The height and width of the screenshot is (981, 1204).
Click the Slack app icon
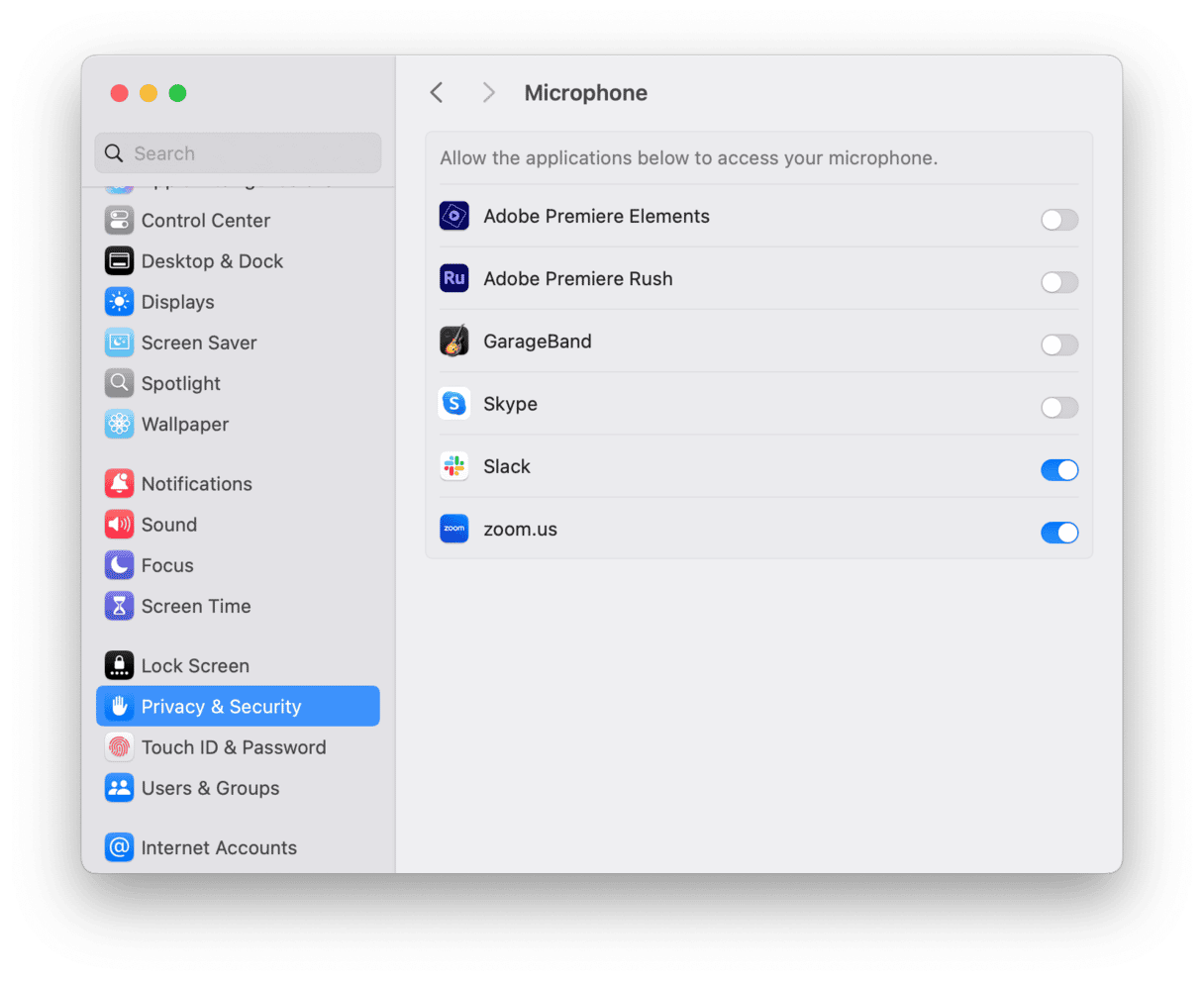coord(454,466)
